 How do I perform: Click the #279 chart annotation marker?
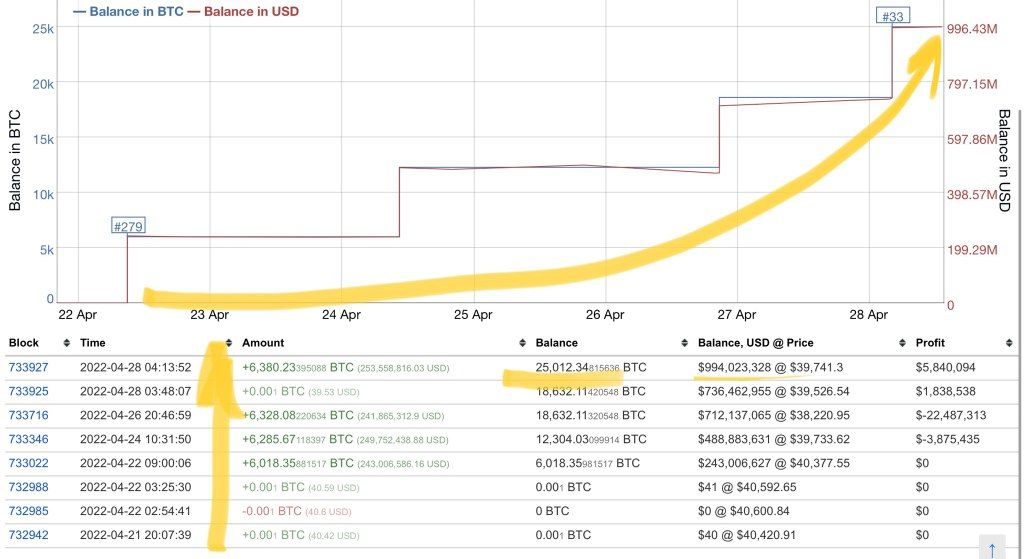[128, 227]
